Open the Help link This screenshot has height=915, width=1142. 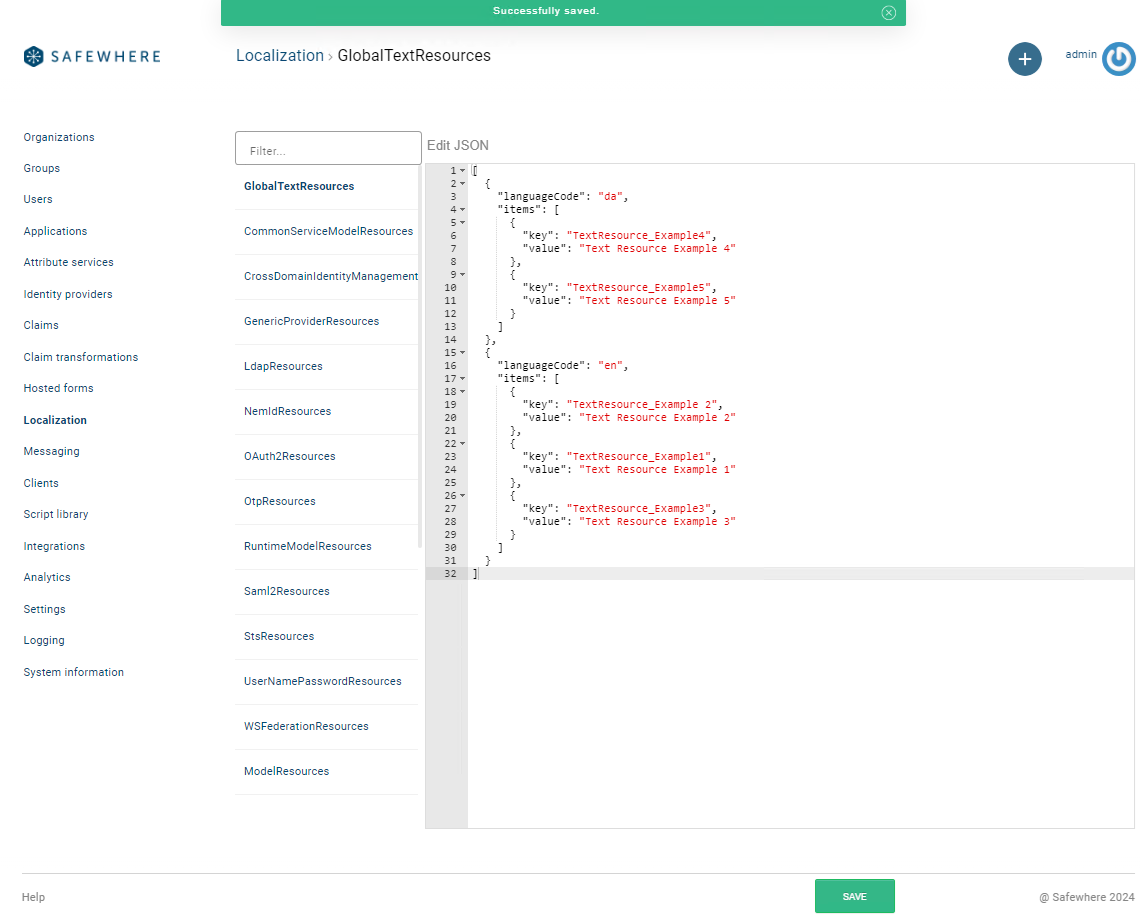pos(33,897)
